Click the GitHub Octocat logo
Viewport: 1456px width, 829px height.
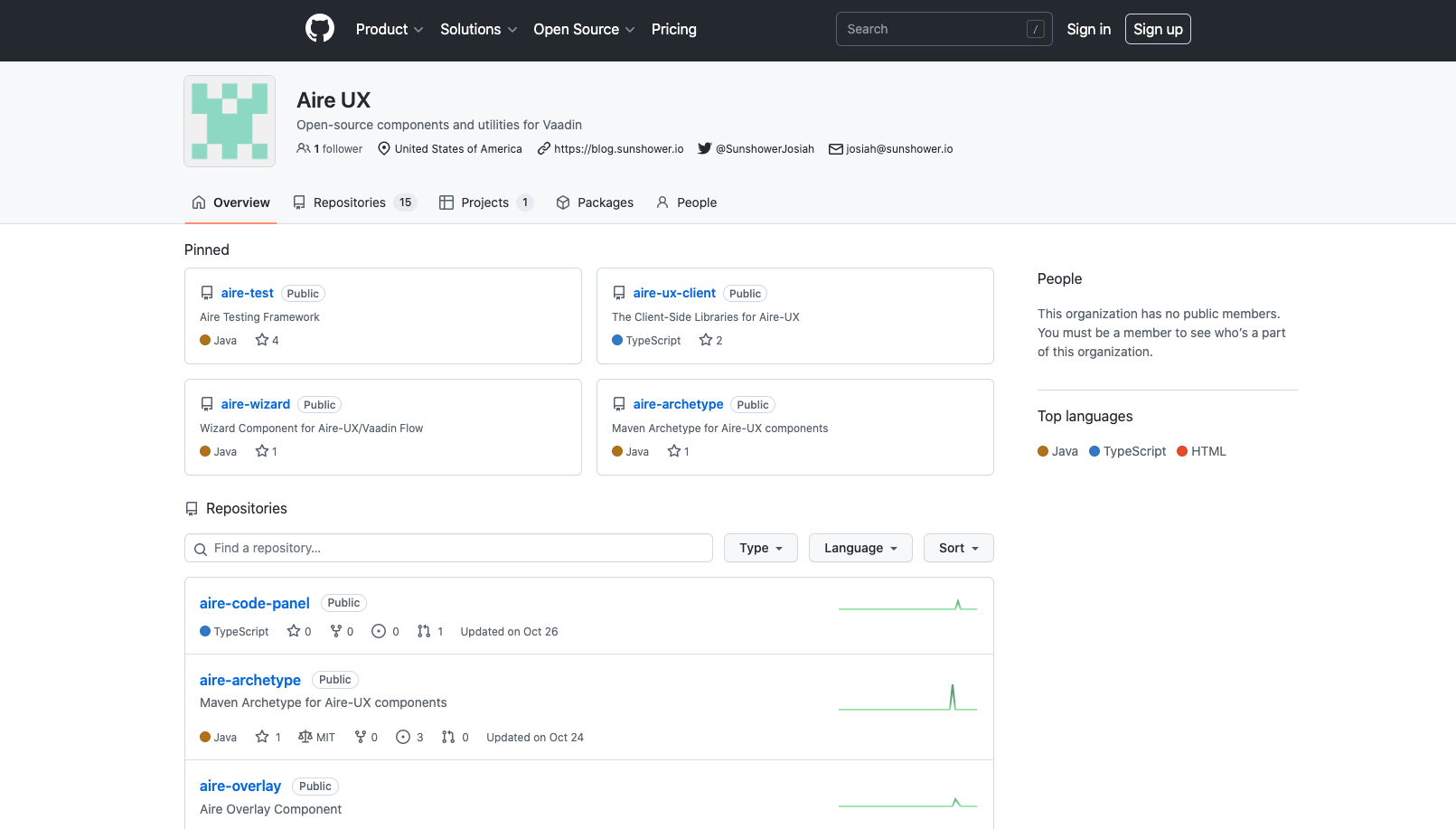[320, 29]
